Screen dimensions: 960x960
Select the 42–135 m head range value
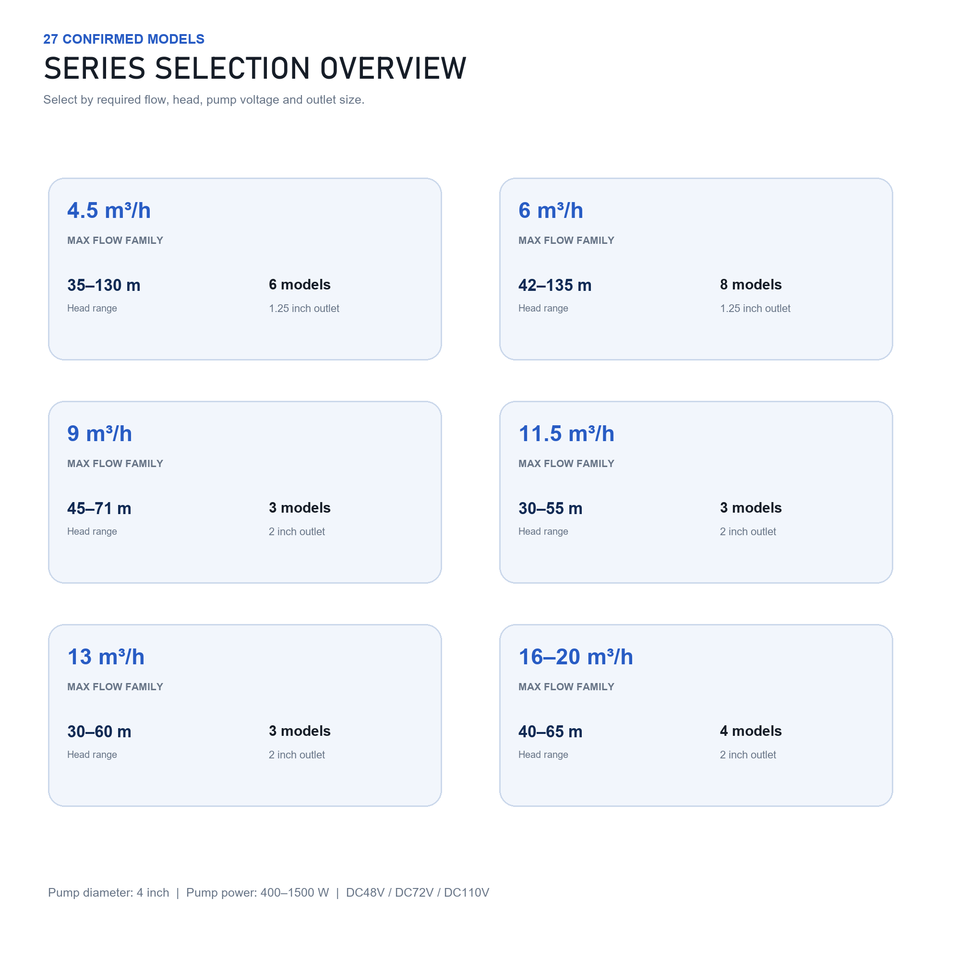click(x=555, y=285)
